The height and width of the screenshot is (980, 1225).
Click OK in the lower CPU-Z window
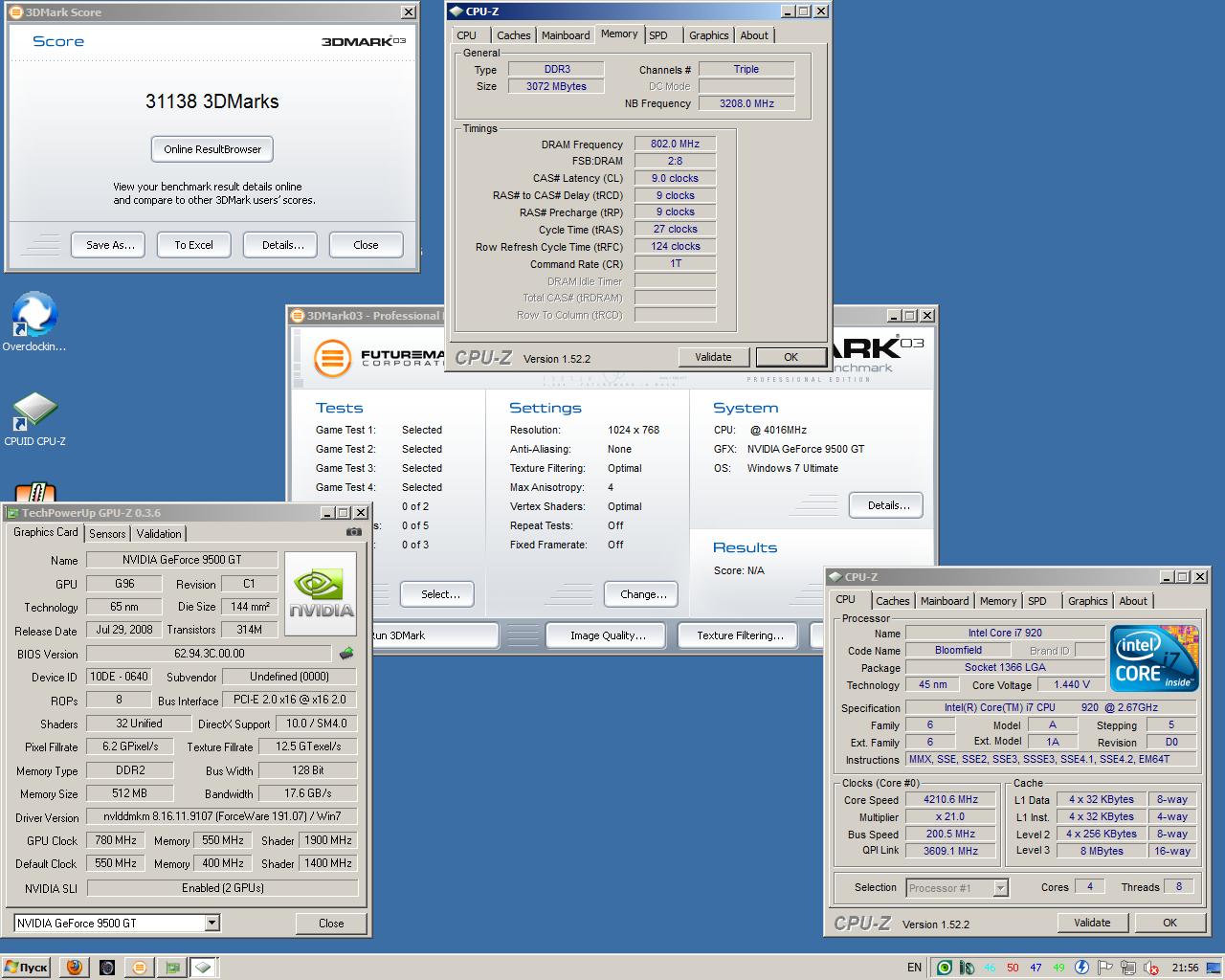1169,923
